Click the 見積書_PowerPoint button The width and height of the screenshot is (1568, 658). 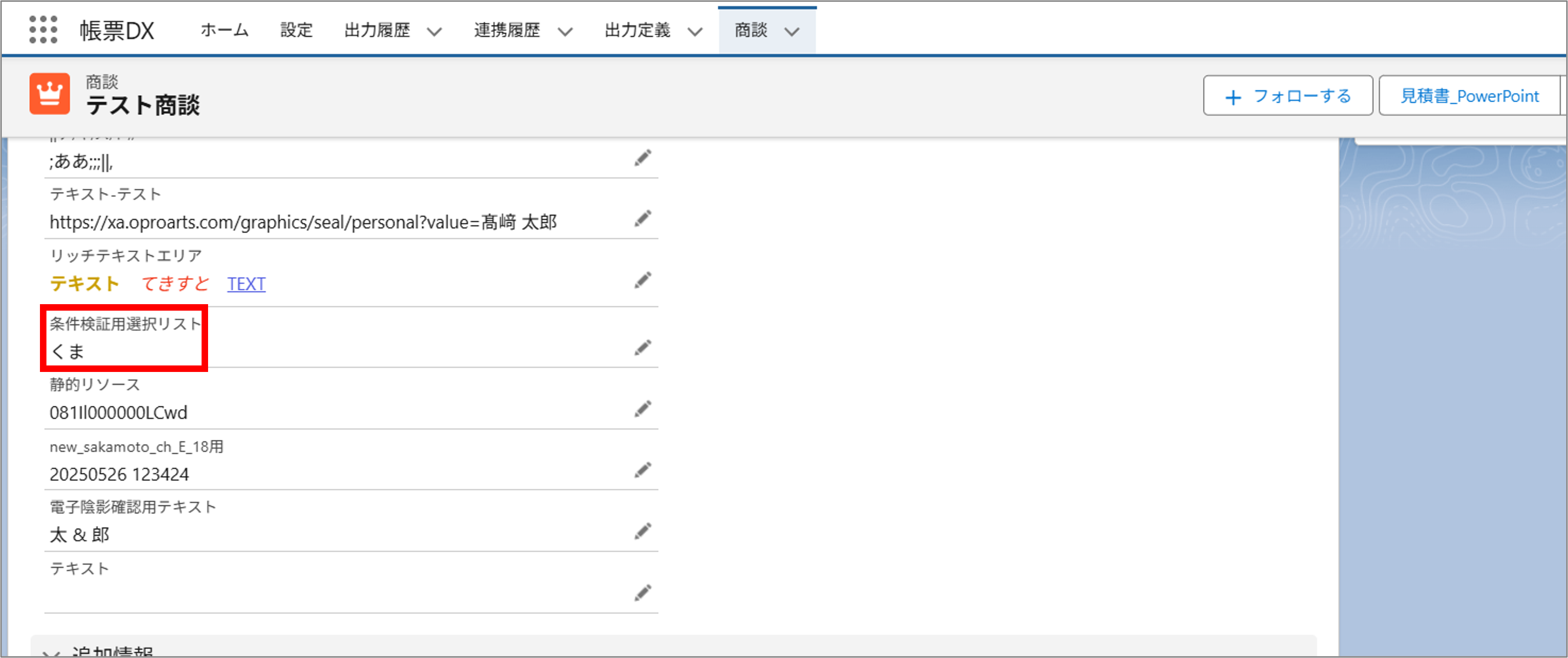1469,96
